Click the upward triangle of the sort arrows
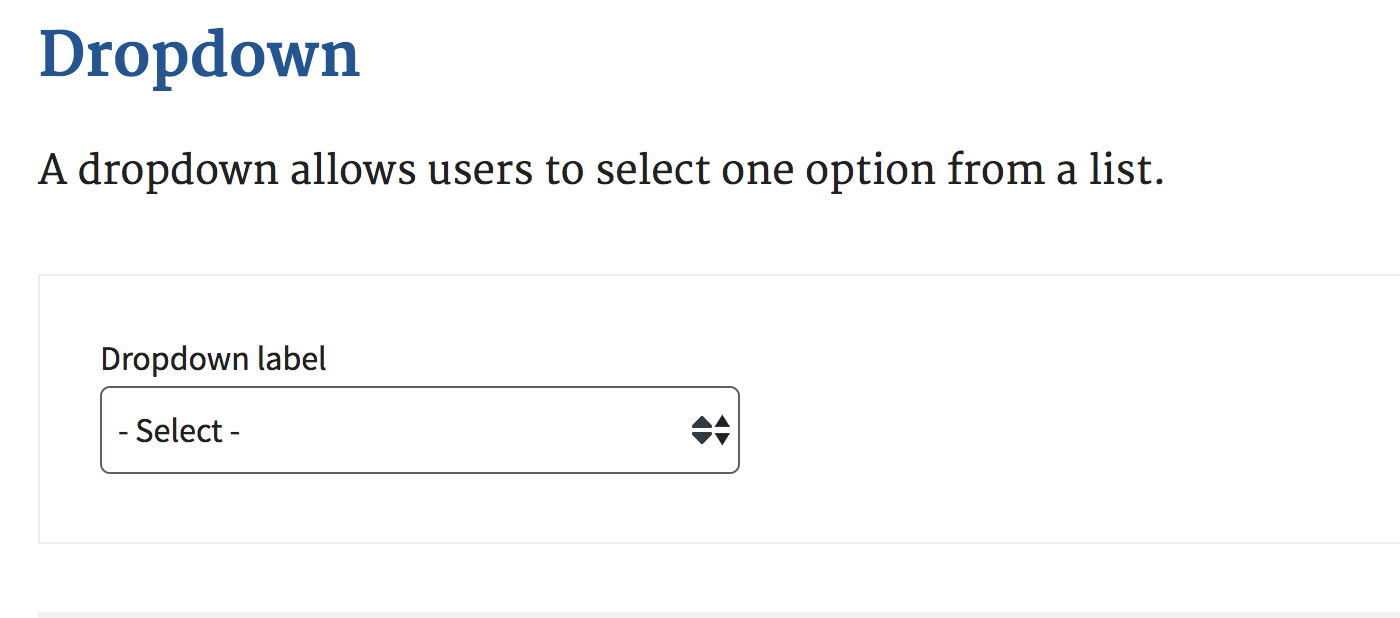 point(712,422)
